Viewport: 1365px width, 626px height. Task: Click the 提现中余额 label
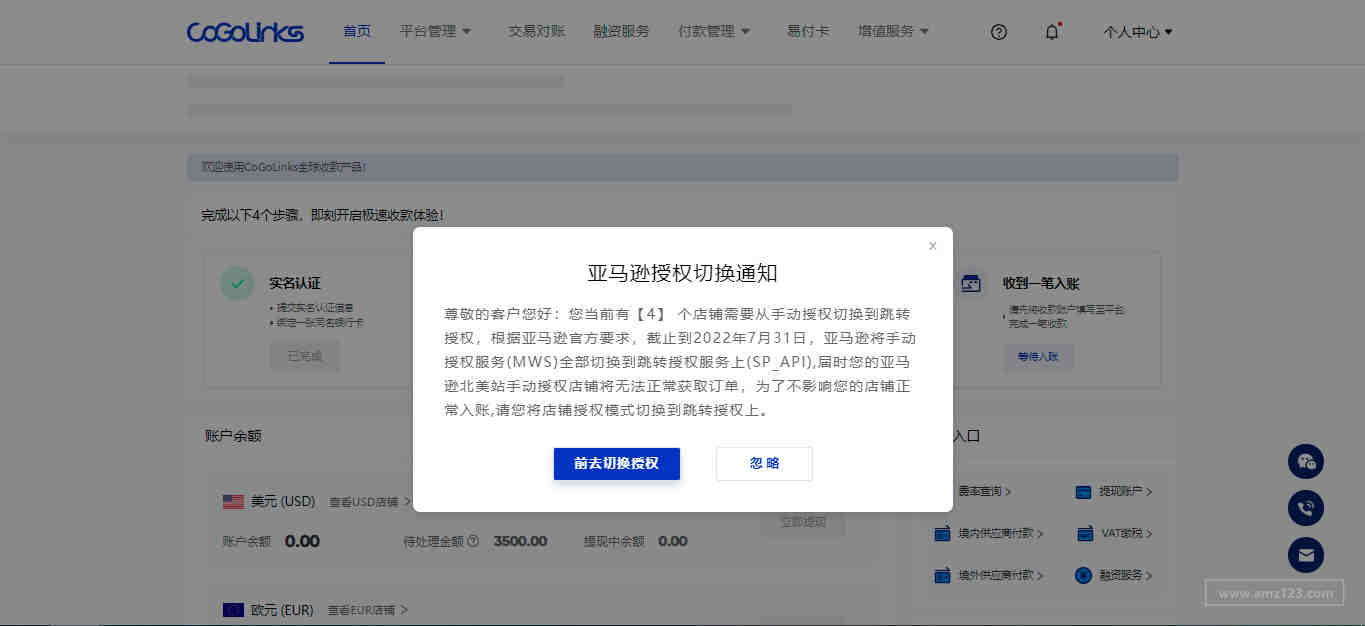click(614, 541)
